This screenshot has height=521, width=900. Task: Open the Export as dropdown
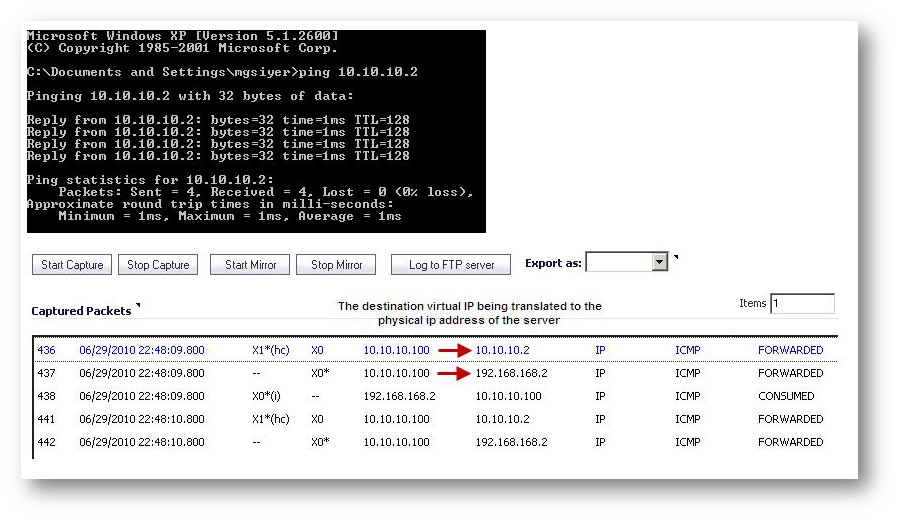pyautogui.click(x=659, y=262)
